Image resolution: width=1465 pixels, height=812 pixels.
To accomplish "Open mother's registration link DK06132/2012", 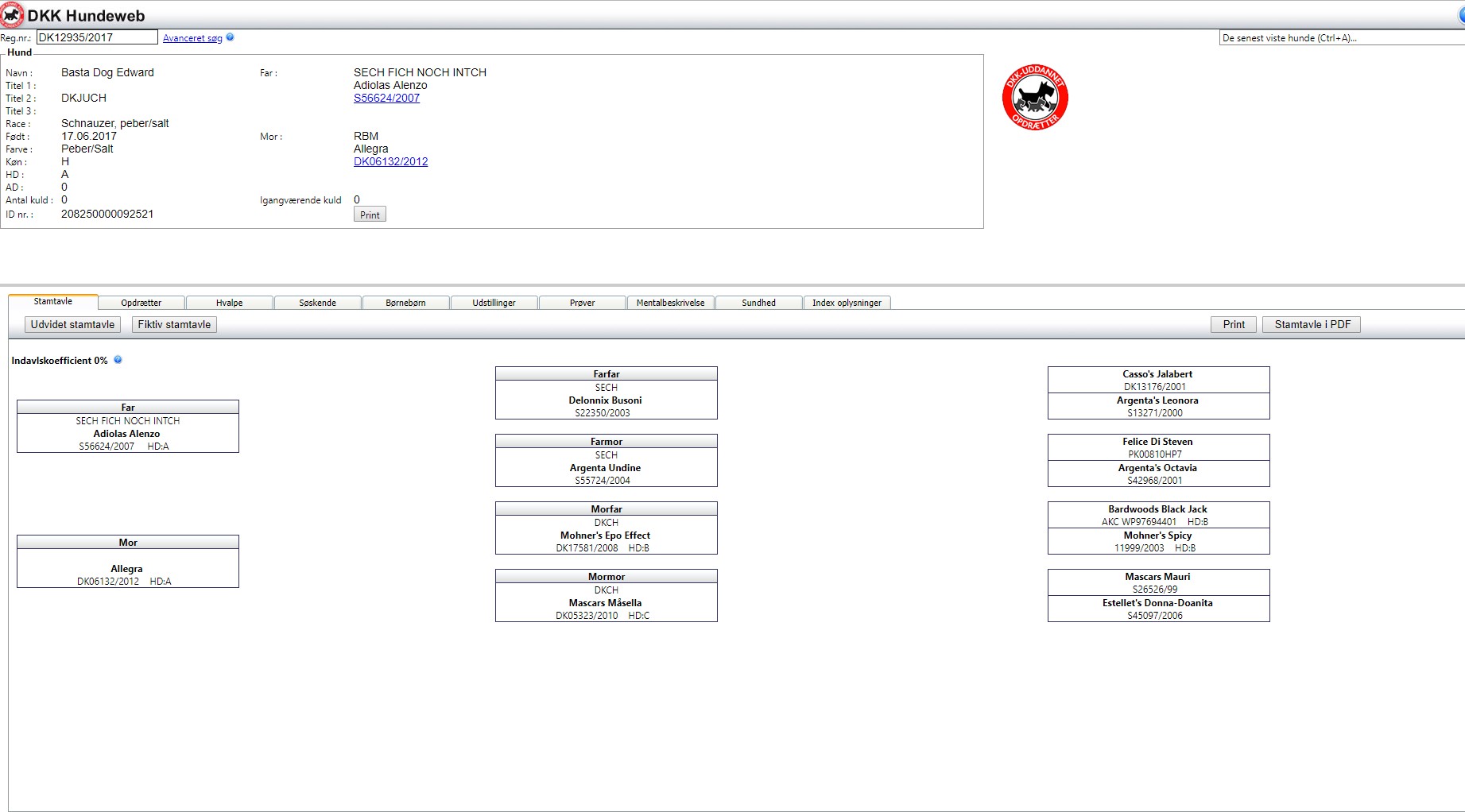I will point(390,161).
